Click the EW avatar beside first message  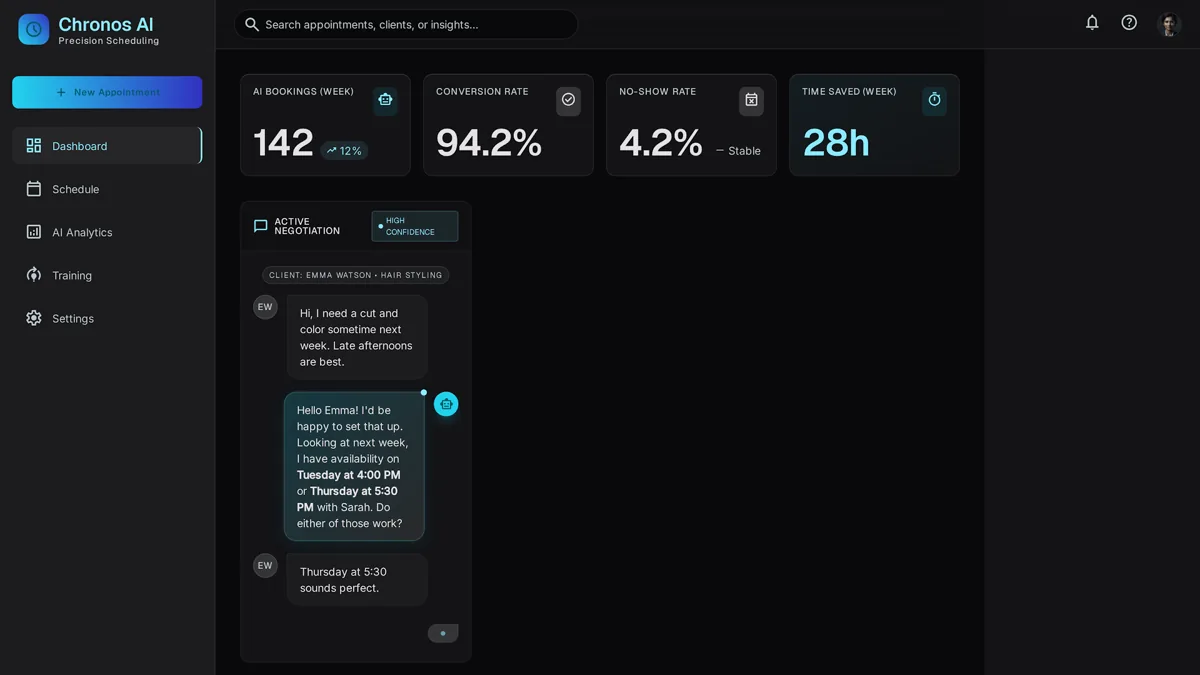click(265, 307)
